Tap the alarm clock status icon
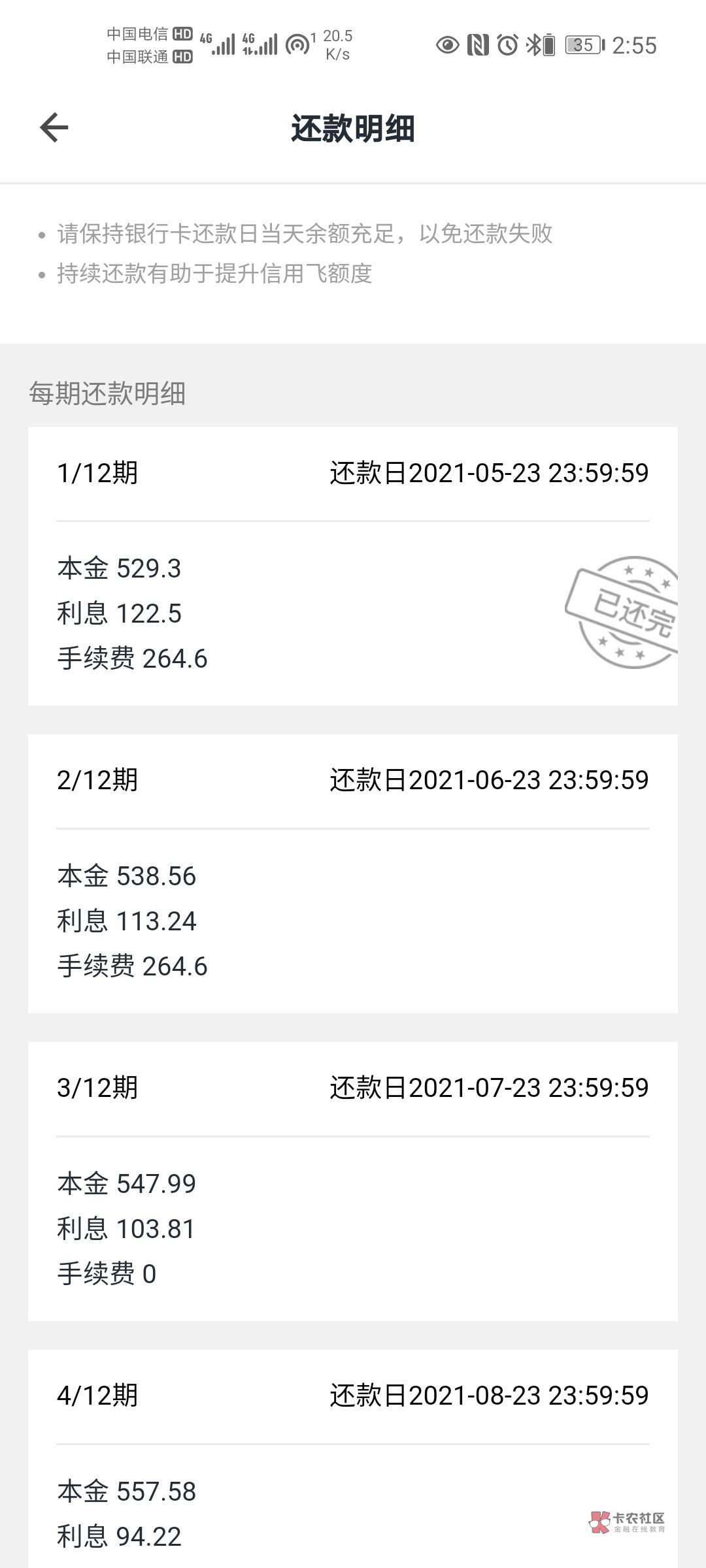The image size is (706, 1568). click(507, 45)
